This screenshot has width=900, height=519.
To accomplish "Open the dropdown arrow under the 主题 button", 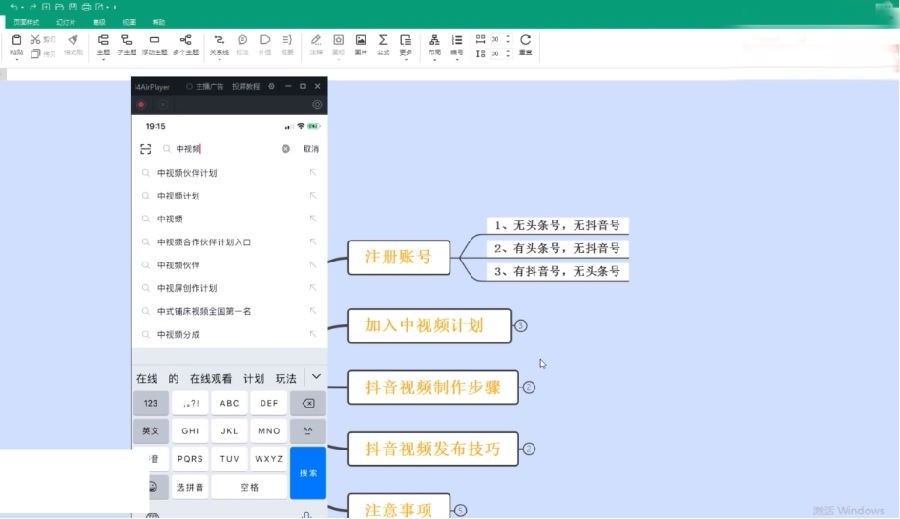I will click(103, 59).
